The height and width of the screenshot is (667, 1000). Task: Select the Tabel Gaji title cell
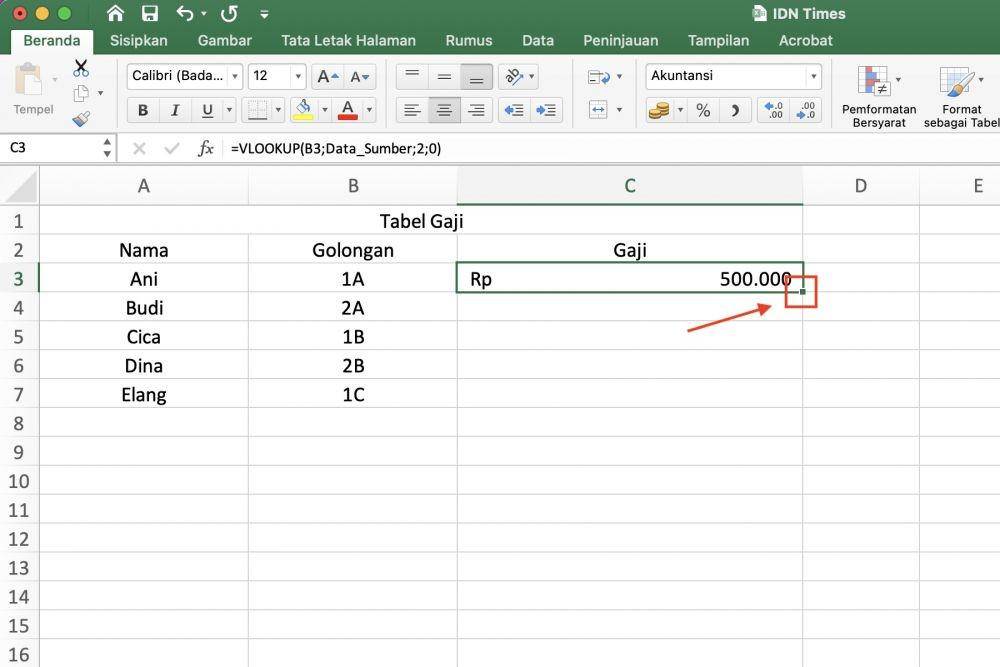[x=421, y=221]
